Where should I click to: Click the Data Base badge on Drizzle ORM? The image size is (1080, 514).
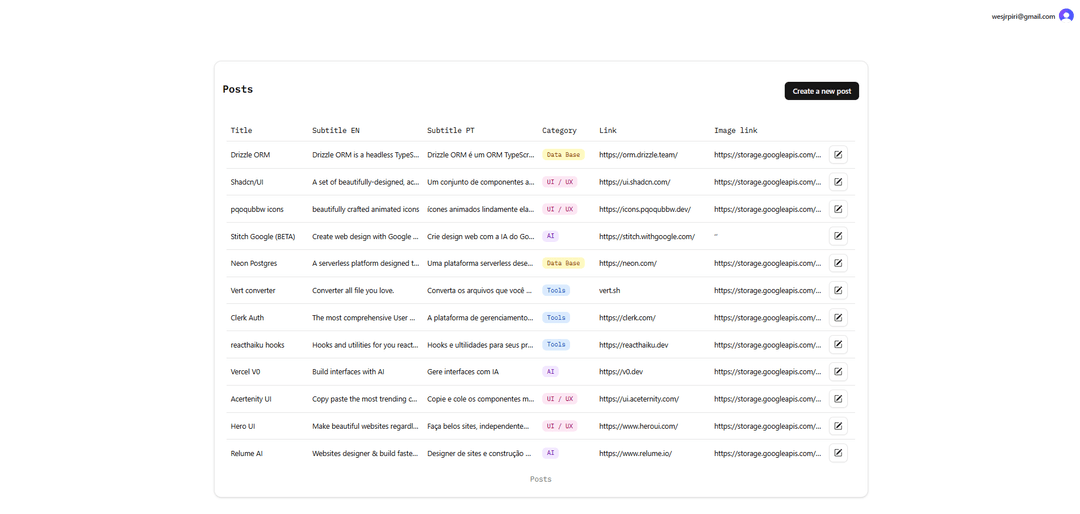coord(563,155)
